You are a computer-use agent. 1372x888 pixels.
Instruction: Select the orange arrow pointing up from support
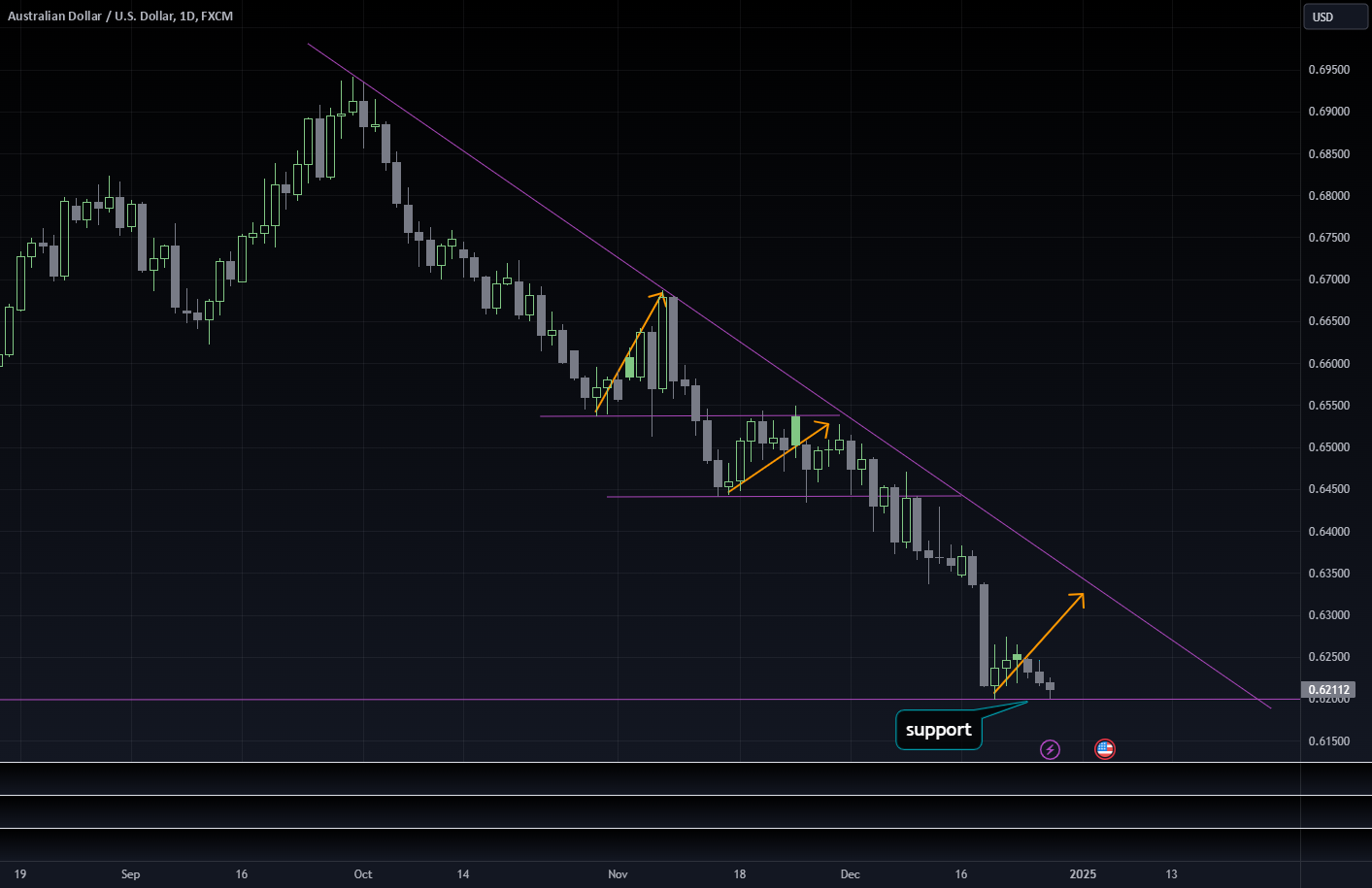pyautogui.click(x=1039, y=642)
